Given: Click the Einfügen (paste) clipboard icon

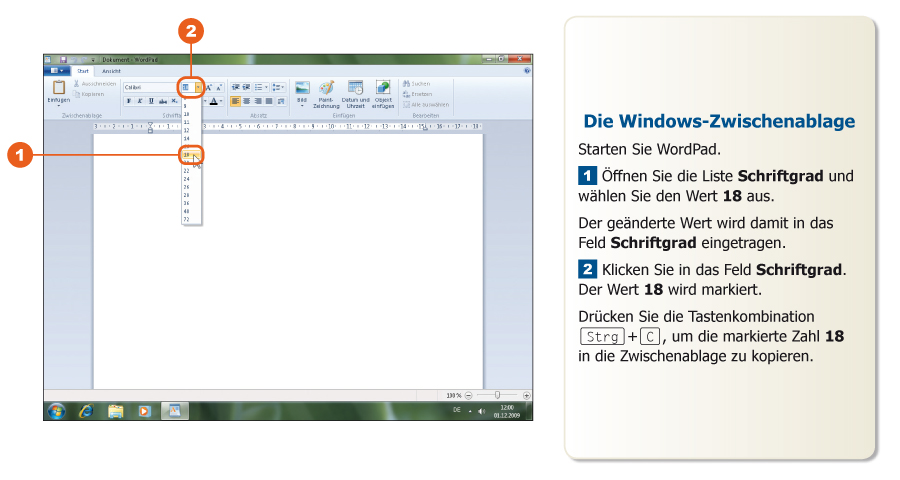Looking at the screenshot, I should (x=58, y=90).
